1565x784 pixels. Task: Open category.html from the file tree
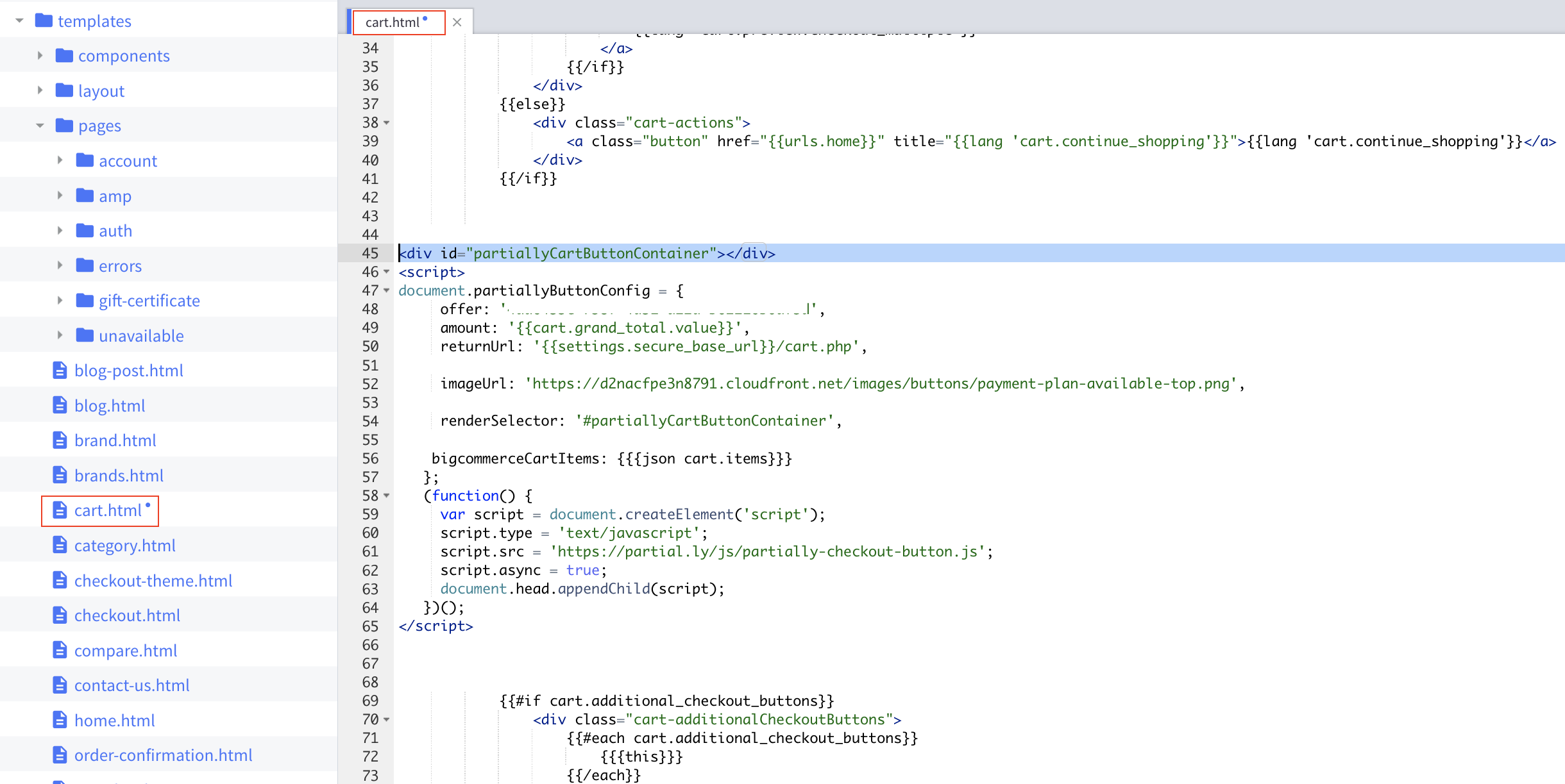pyautogui.click(x=124, y=546)
